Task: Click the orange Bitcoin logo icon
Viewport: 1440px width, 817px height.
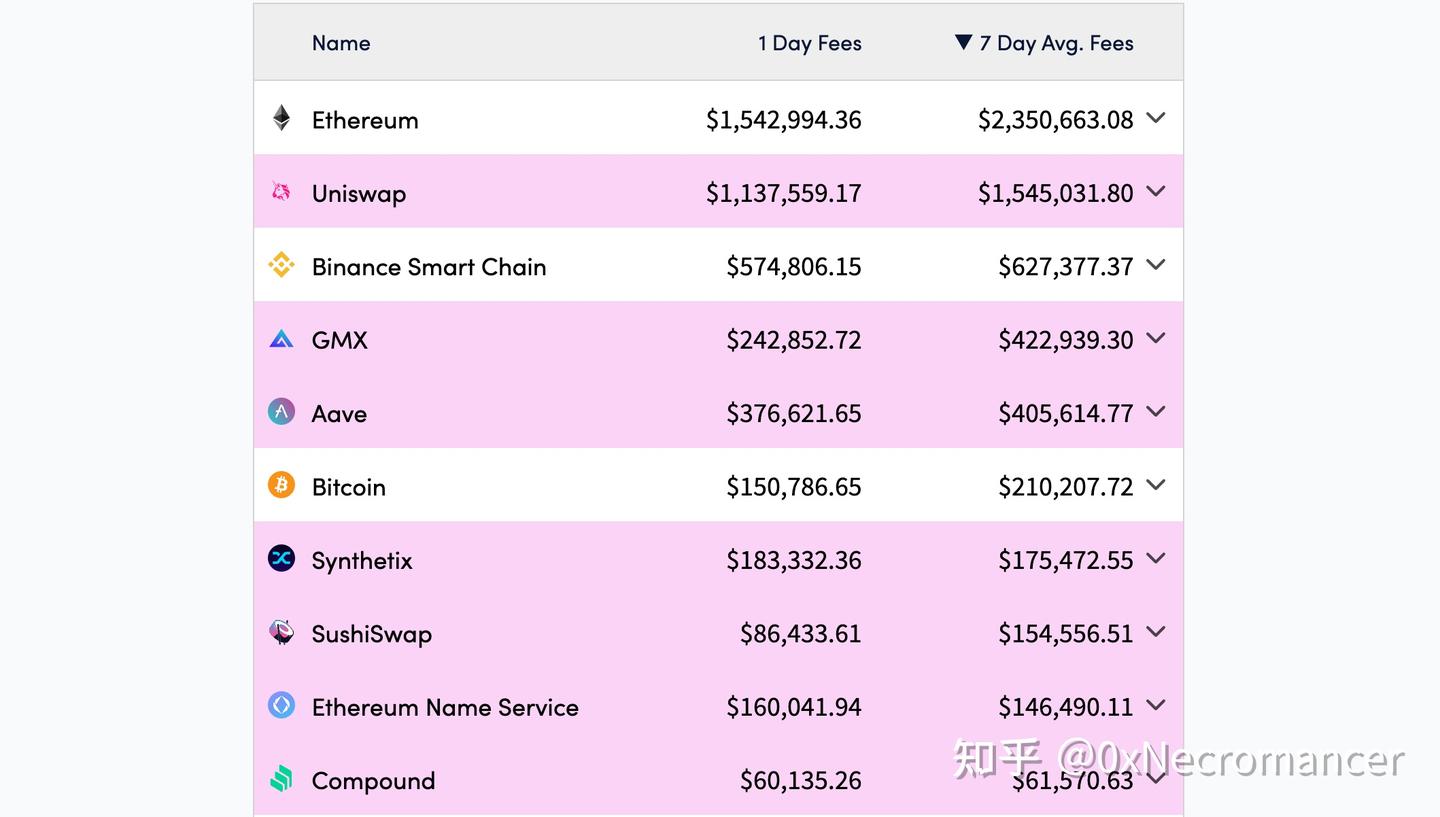Action: click(281, 485)
